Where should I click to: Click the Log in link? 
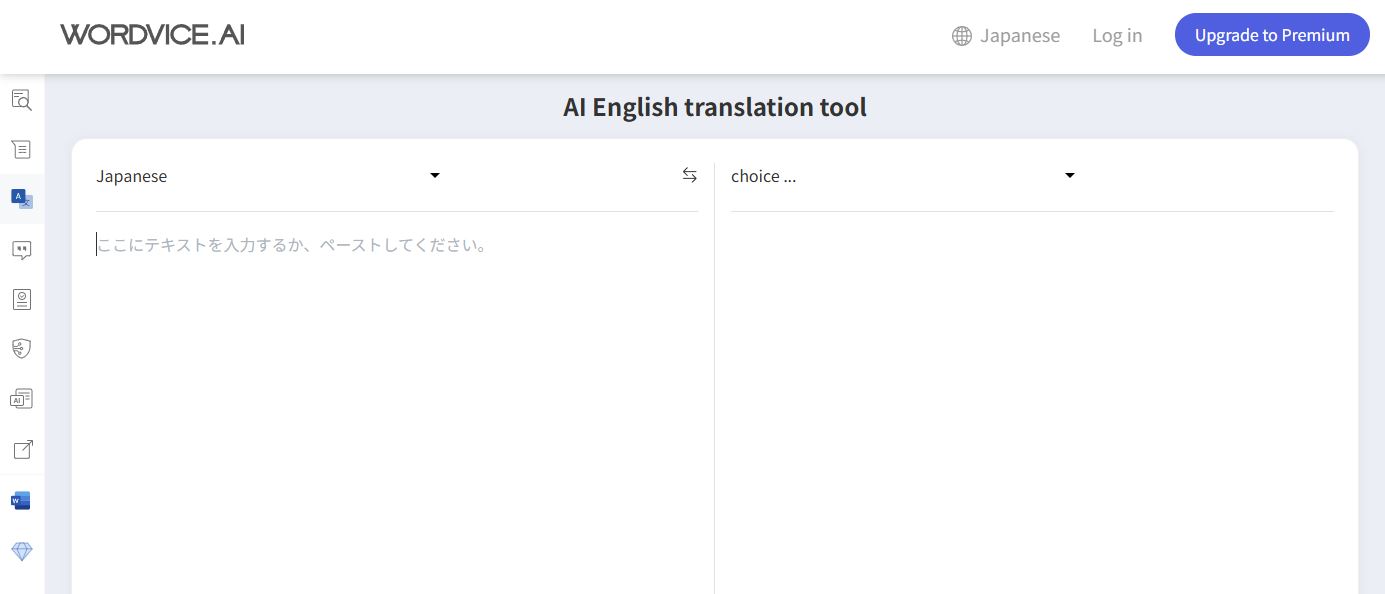click(1117, 36)
